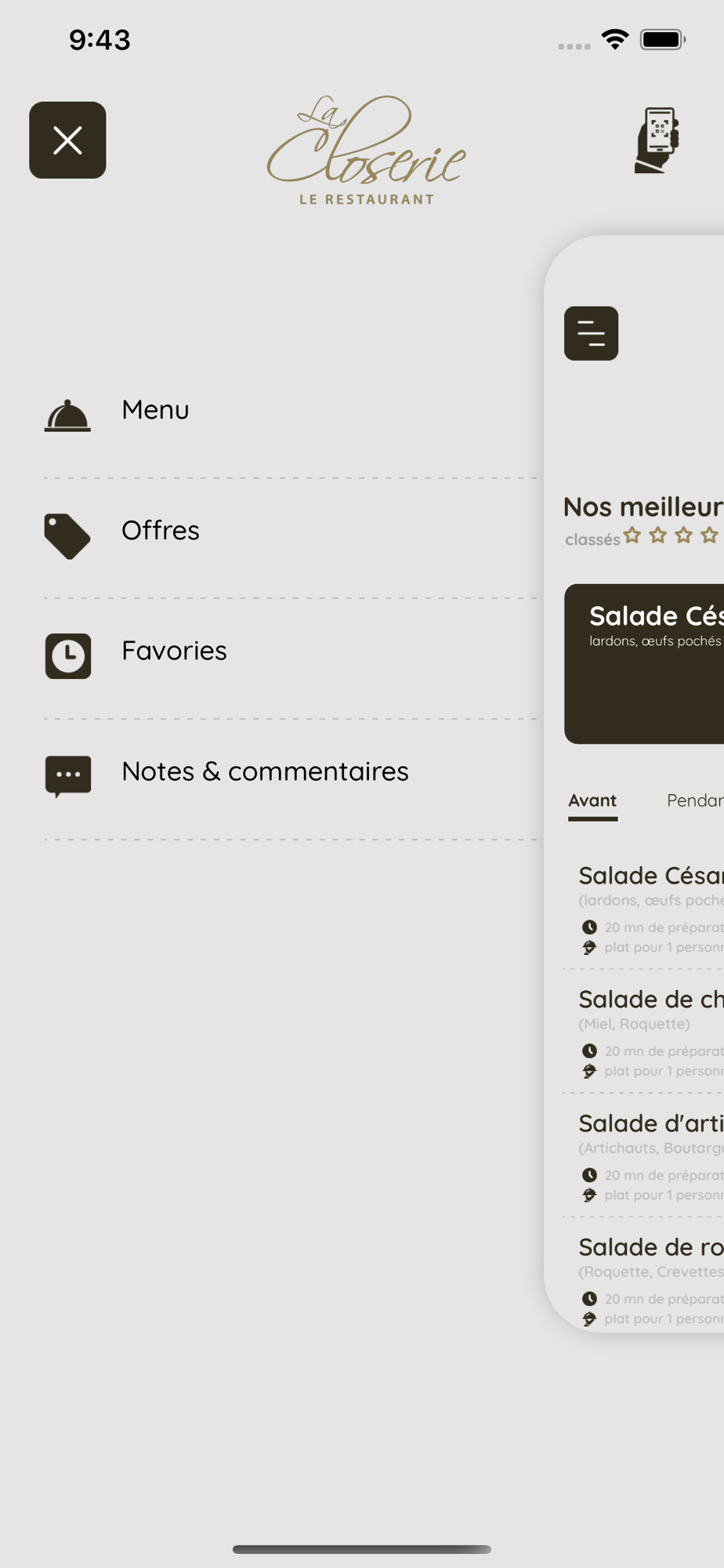724x1568 pixels.
Task: Tap the Offres price tag icon
Action: [x=67, y=536]
